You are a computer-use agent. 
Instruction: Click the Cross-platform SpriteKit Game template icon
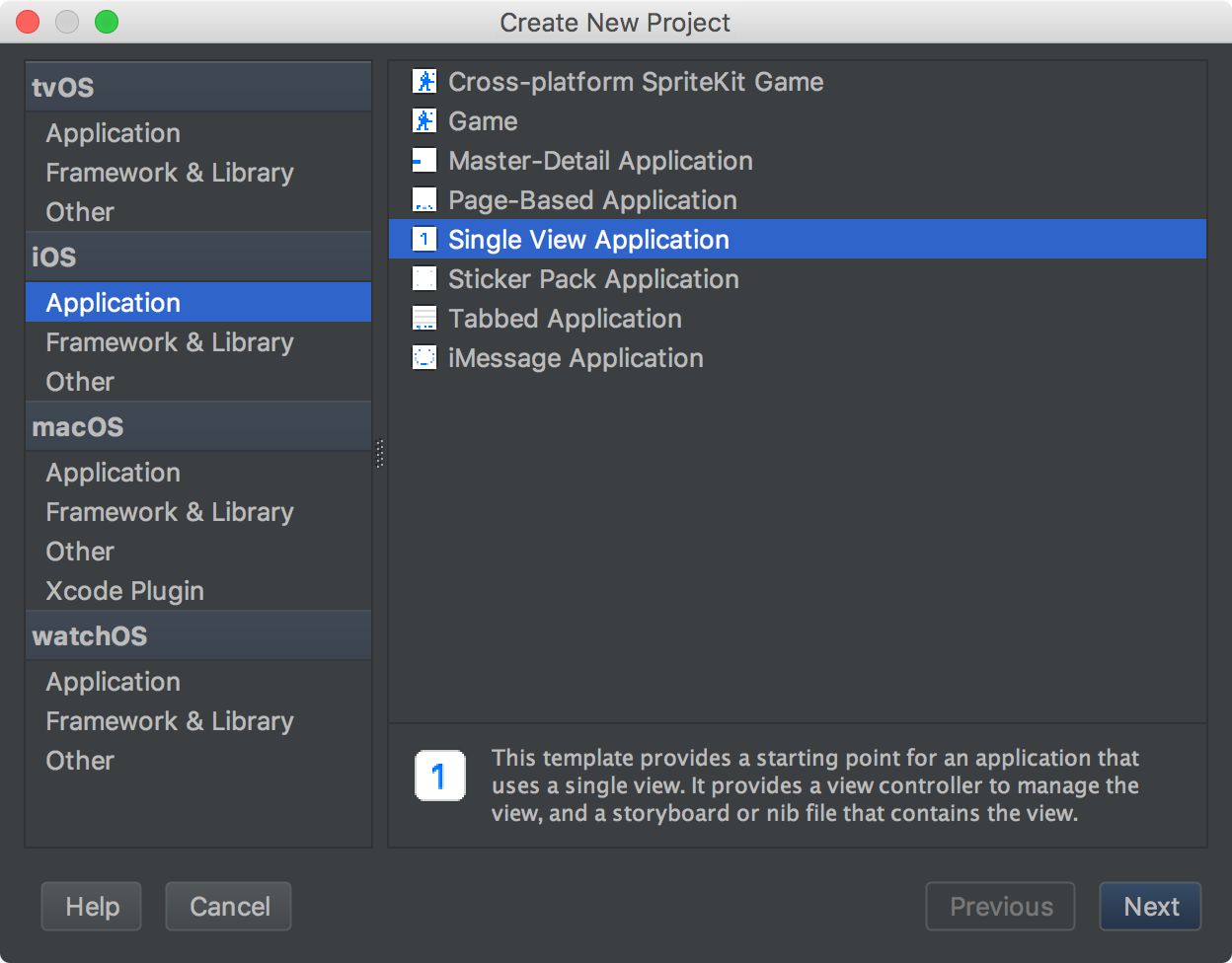pos(424,82)
